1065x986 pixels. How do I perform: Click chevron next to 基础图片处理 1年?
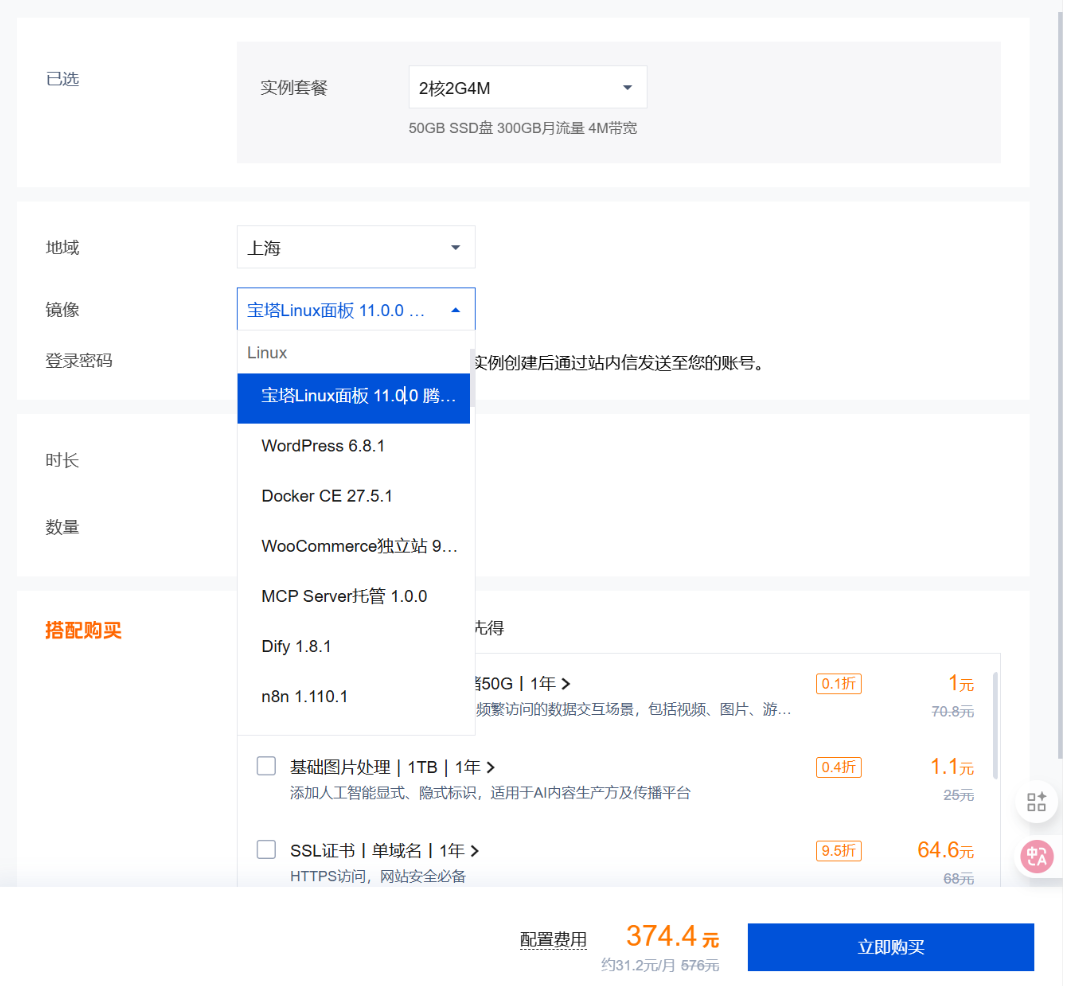pos(490,767)
